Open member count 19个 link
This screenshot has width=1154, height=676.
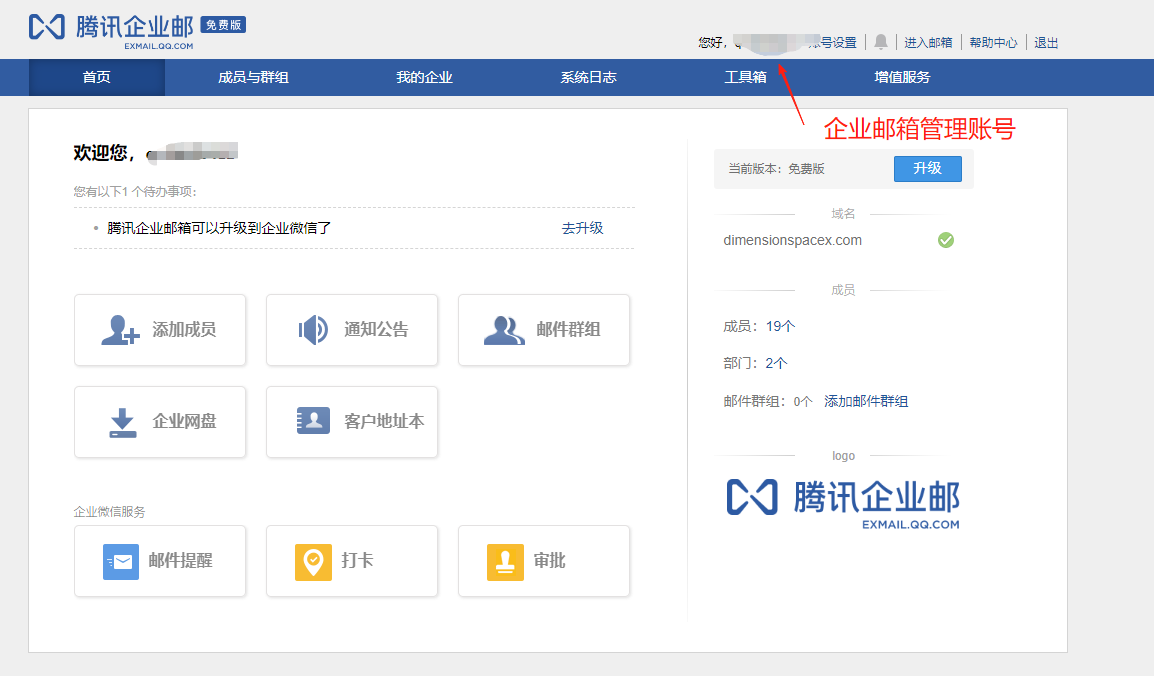click(x=780, y=326)
